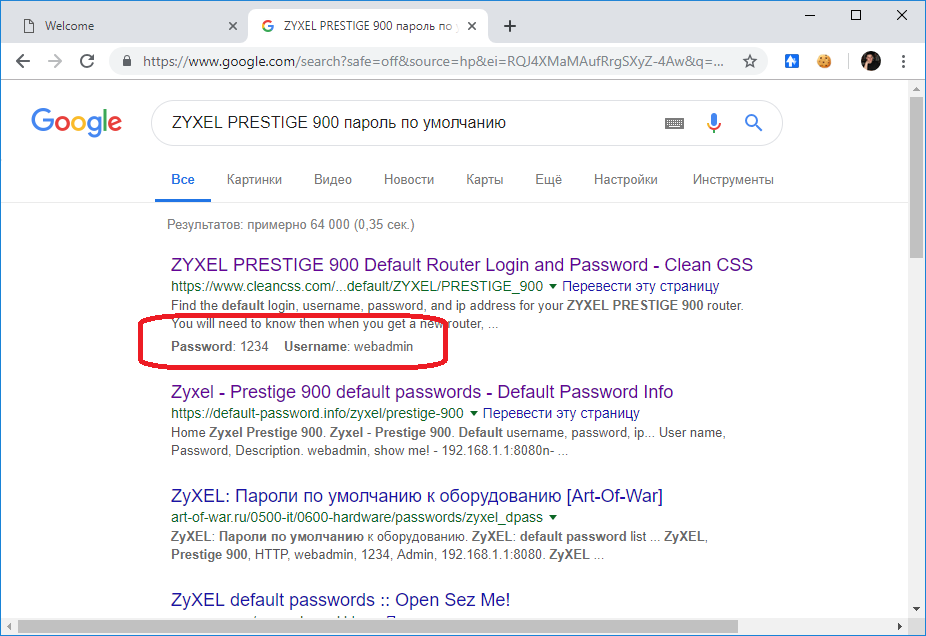This screenshot has width=926, height=636.
Task: Expand the dropdown arrow next to the cleancss.com URL
Action: [553, 286]
